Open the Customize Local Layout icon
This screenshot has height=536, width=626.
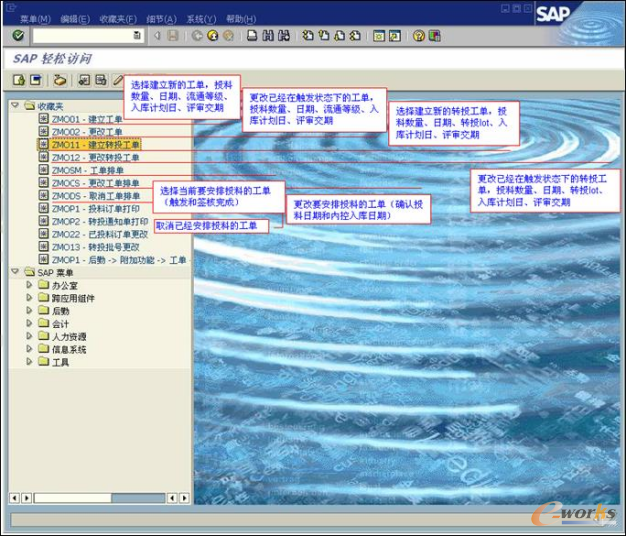coord(434,36)
